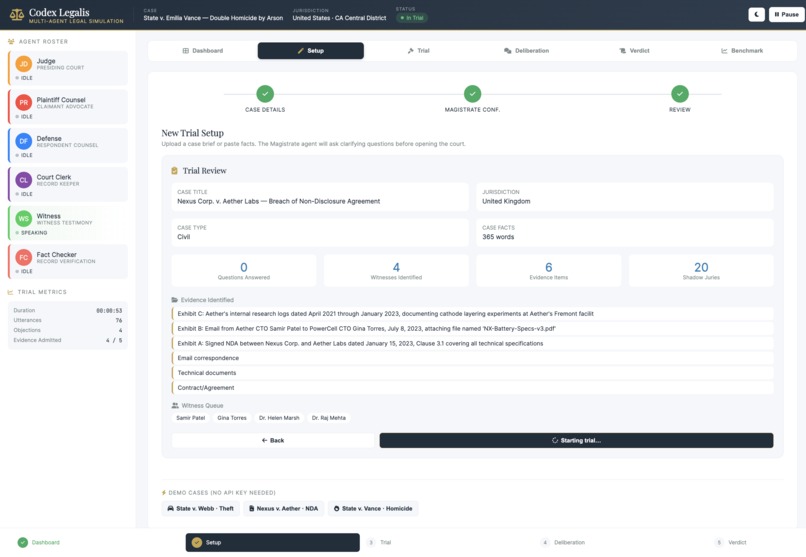The height and width of the screenshot is (557, 806).
Task: Click the Case Title field value
Action: pos(279,201)
